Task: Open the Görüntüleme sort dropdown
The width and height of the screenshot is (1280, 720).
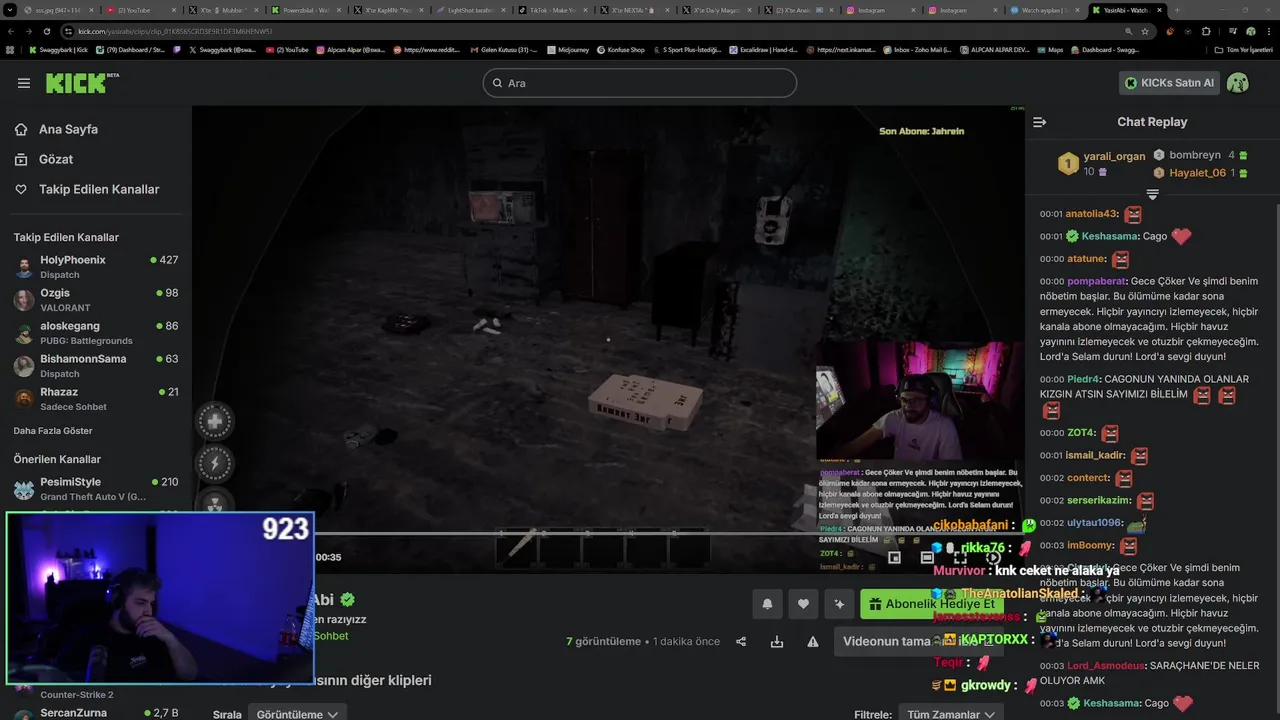Action: click(298, 713)
